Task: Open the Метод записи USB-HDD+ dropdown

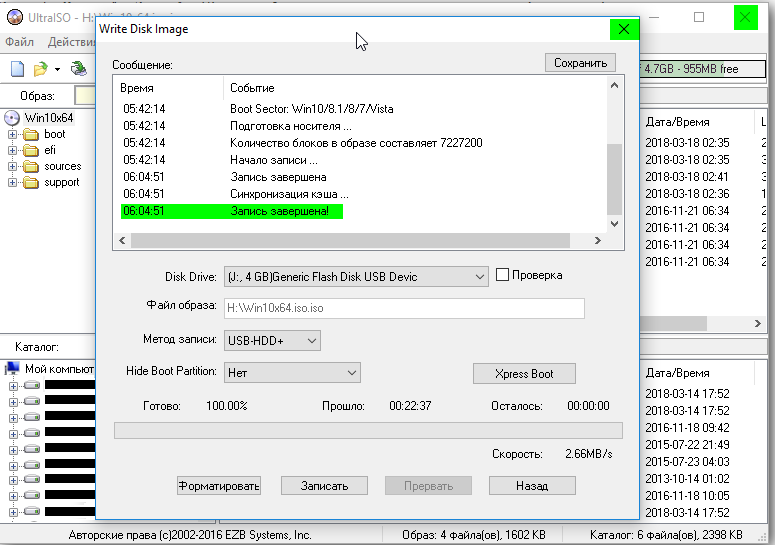Action: pyautogui.click(x=272, y=341)
